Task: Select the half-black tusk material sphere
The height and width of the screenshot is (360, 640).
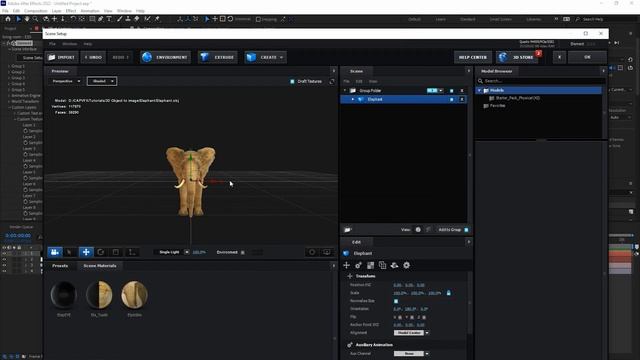Action: point(99,294)
